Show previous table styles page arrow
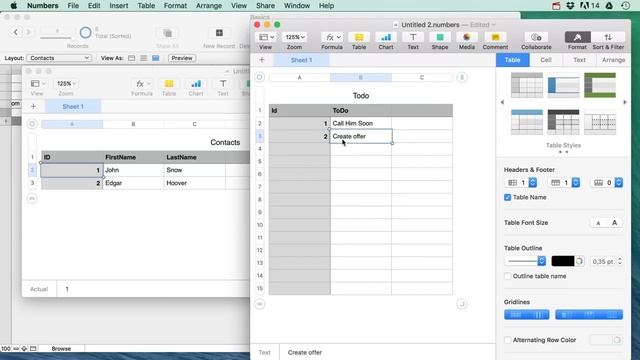640x360 pixels. (x=502, y=102)
